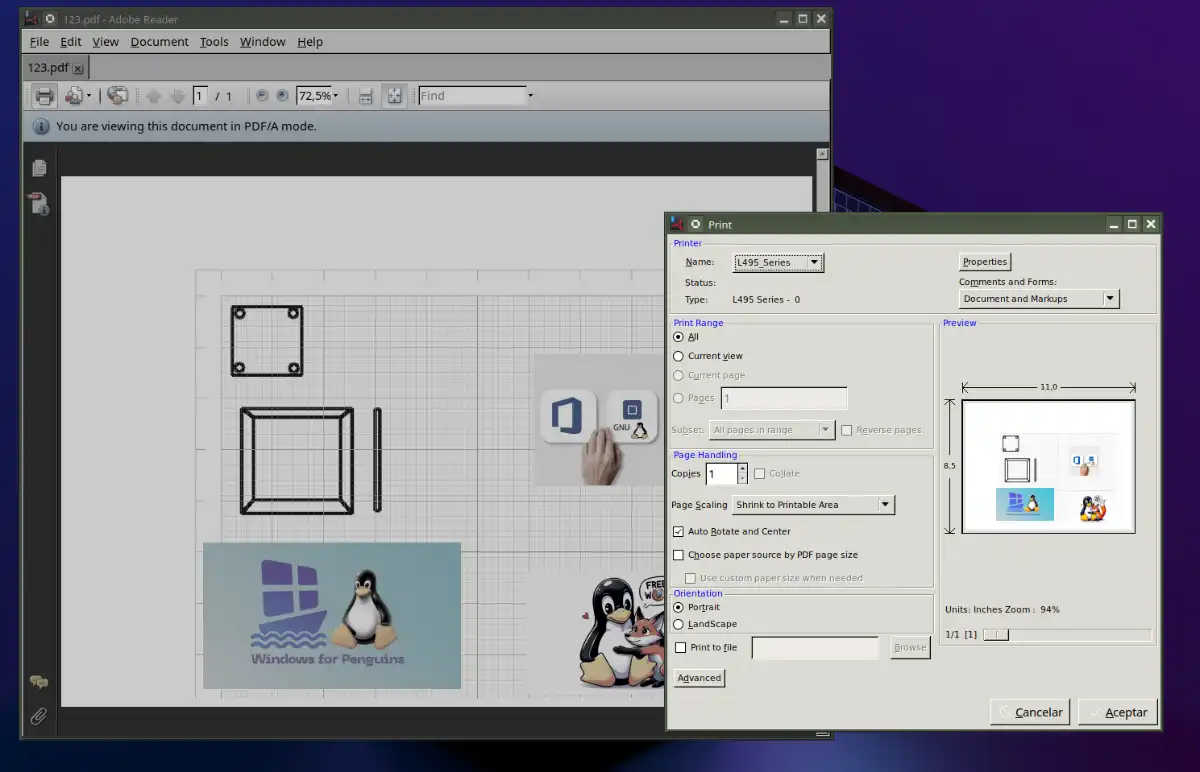
Task: Click the fit width scrolling icon
Action: pos(366,96)
